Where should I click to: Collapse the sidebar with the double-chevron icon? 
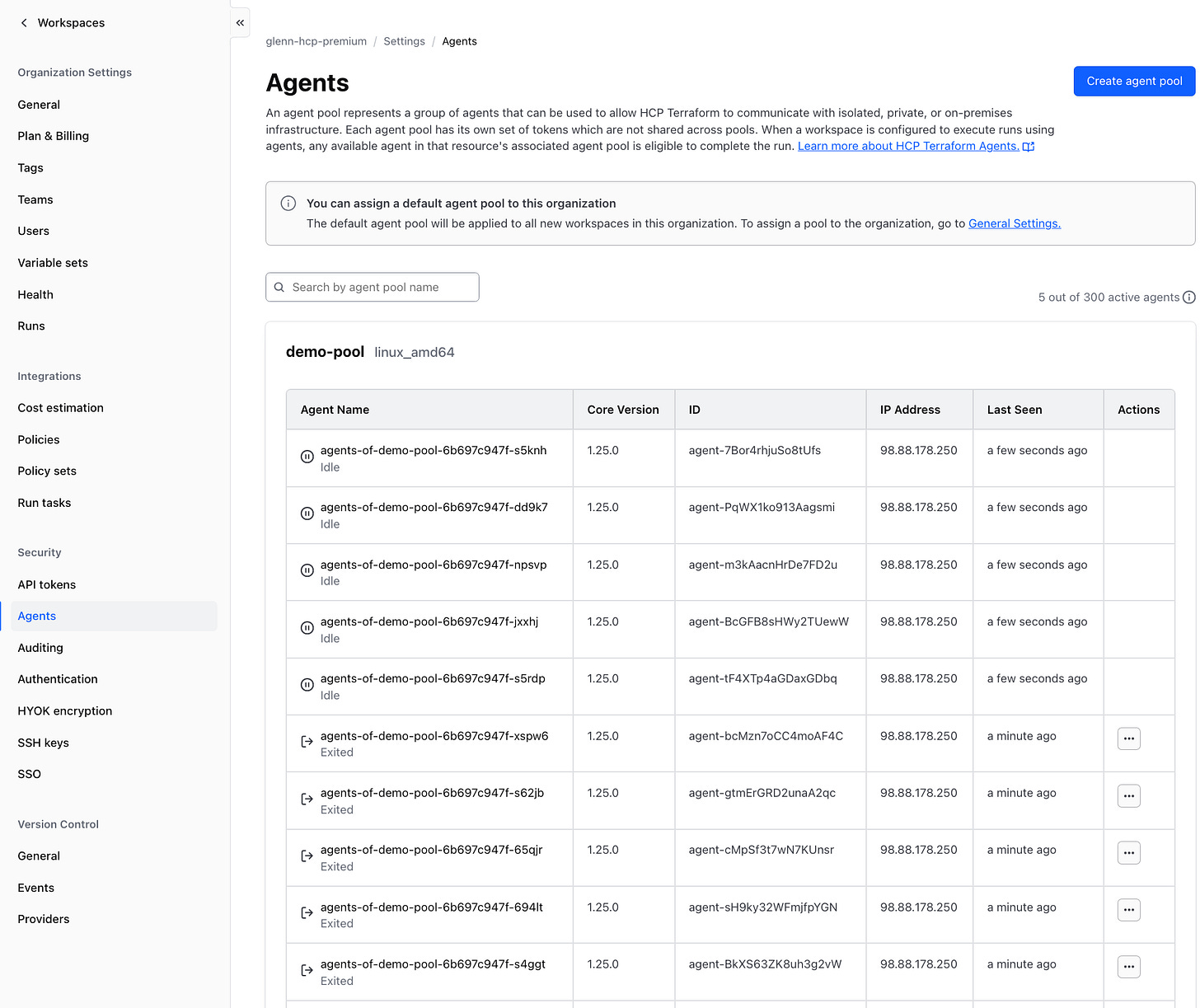tap(240, 22)
